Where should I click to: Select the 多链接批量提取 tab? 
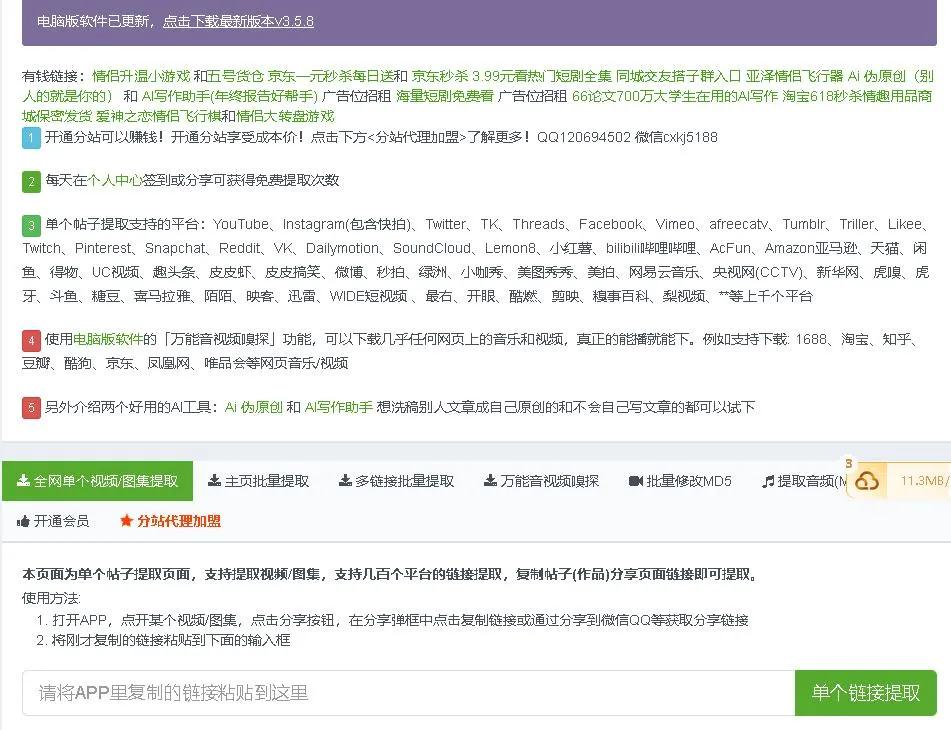point(396,481)
